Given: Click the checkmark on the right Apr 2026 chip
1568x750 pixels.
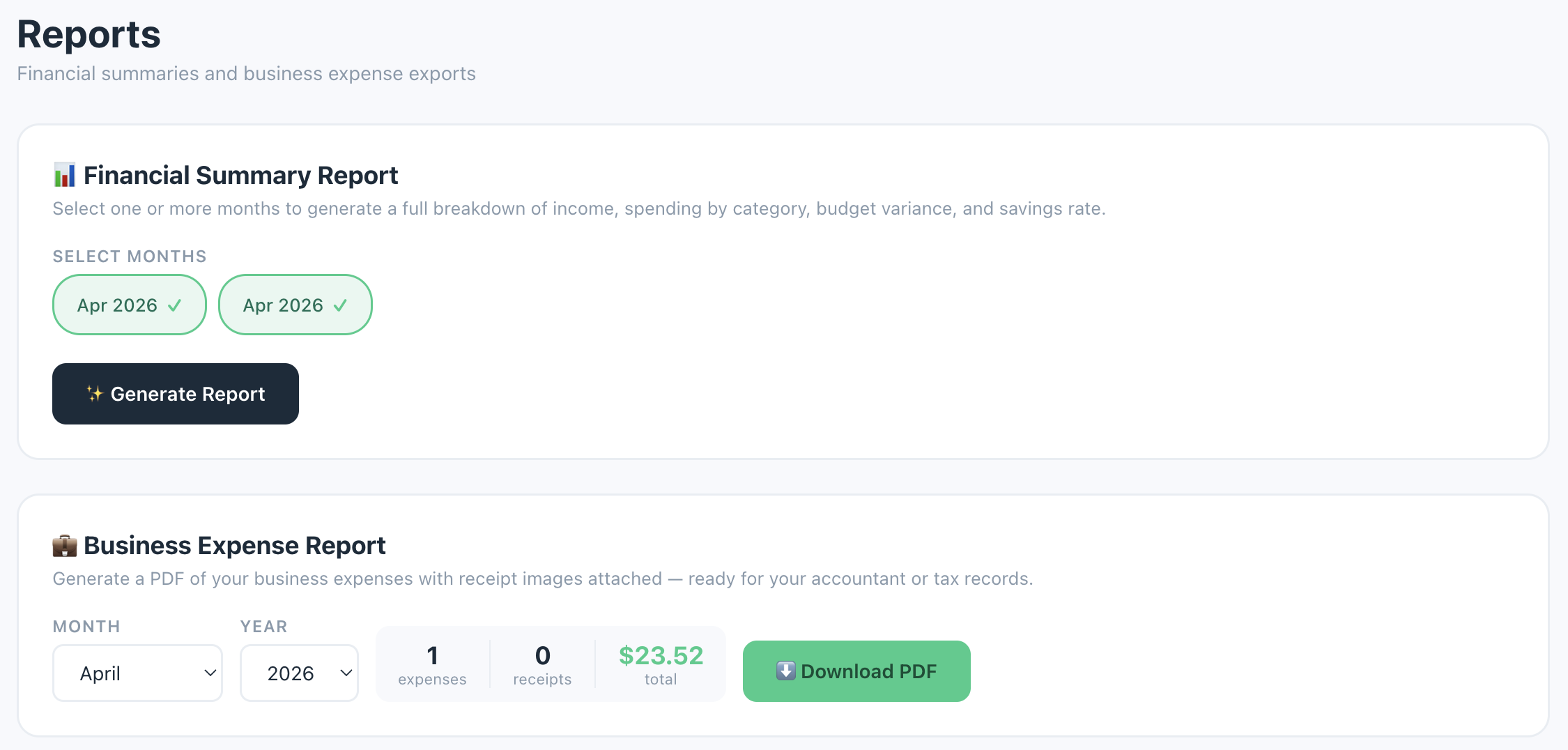Looking at the screenshot, I should tap(341, 305).
